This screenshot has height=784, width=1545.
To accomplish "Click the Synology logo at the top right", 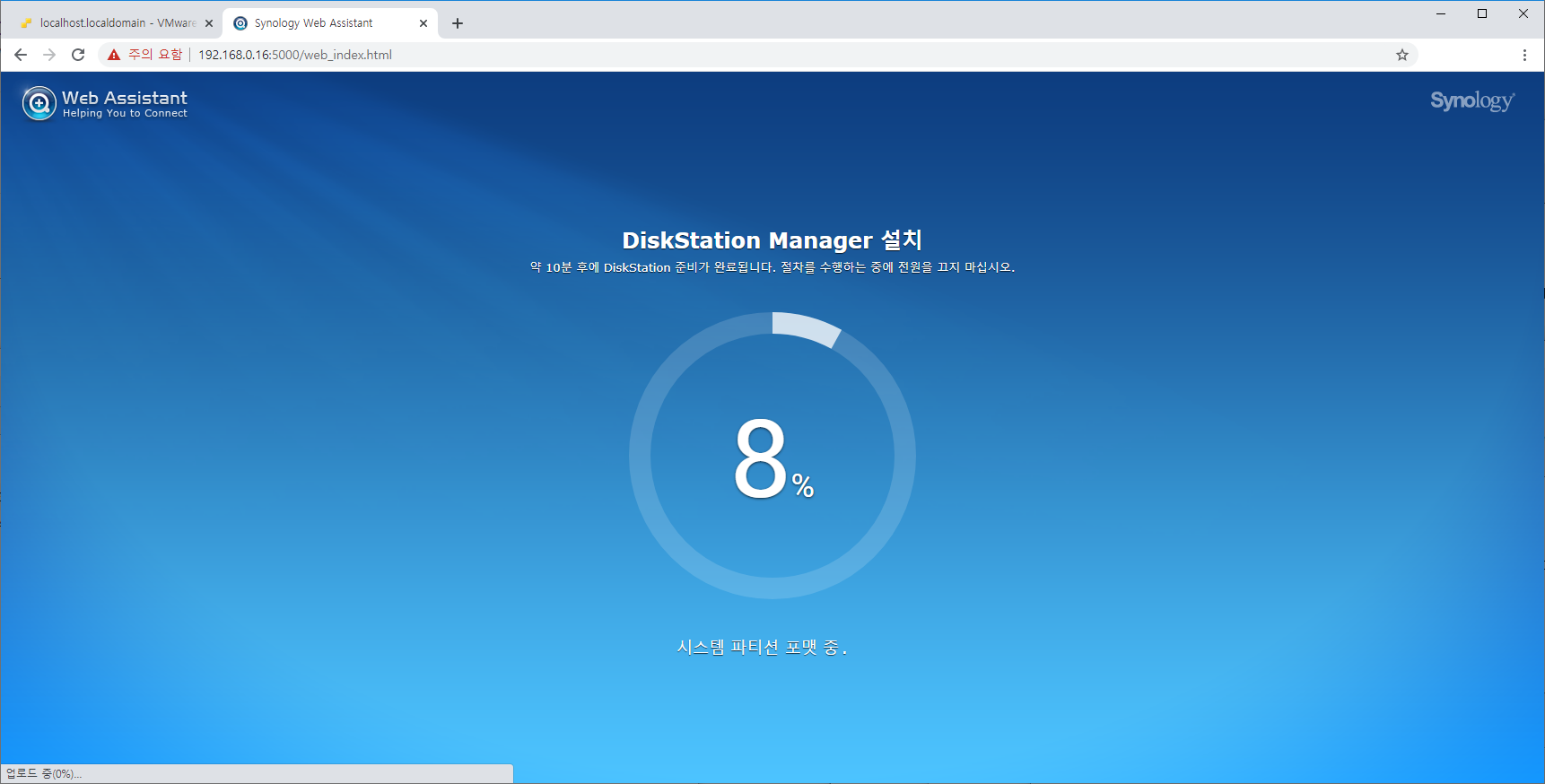I will (1472, 100).
